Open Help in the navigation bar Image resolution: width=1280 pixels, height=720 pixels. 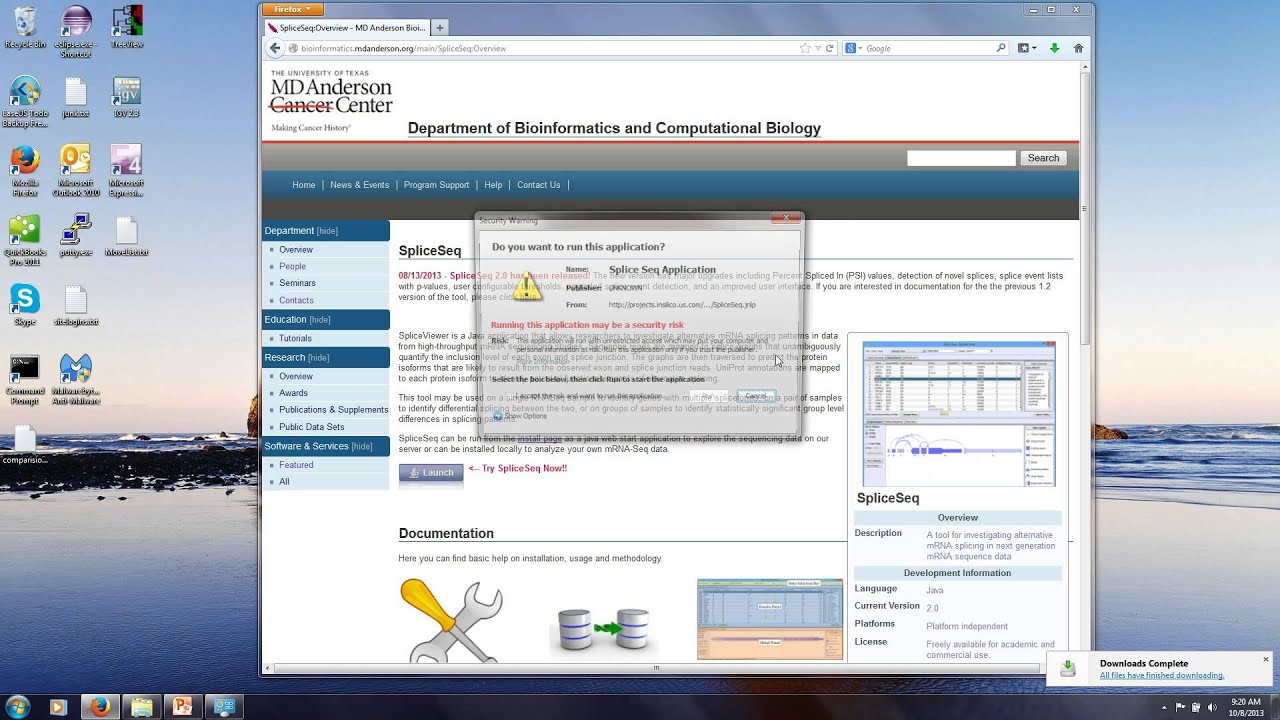pos(493,185)
